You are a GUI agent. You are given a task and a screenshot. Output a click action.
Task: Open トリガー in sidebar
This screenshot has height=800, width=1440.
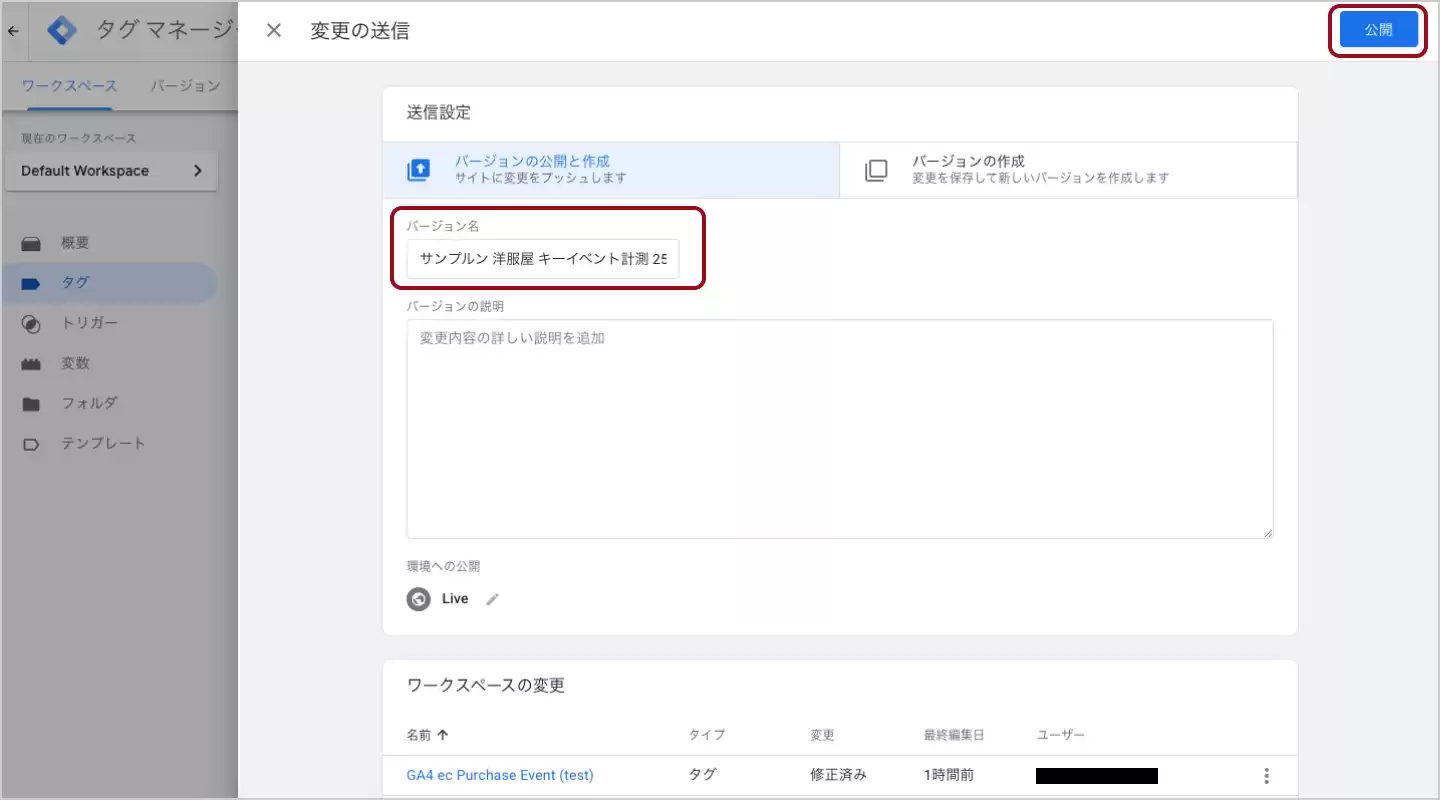coord(89,323)
